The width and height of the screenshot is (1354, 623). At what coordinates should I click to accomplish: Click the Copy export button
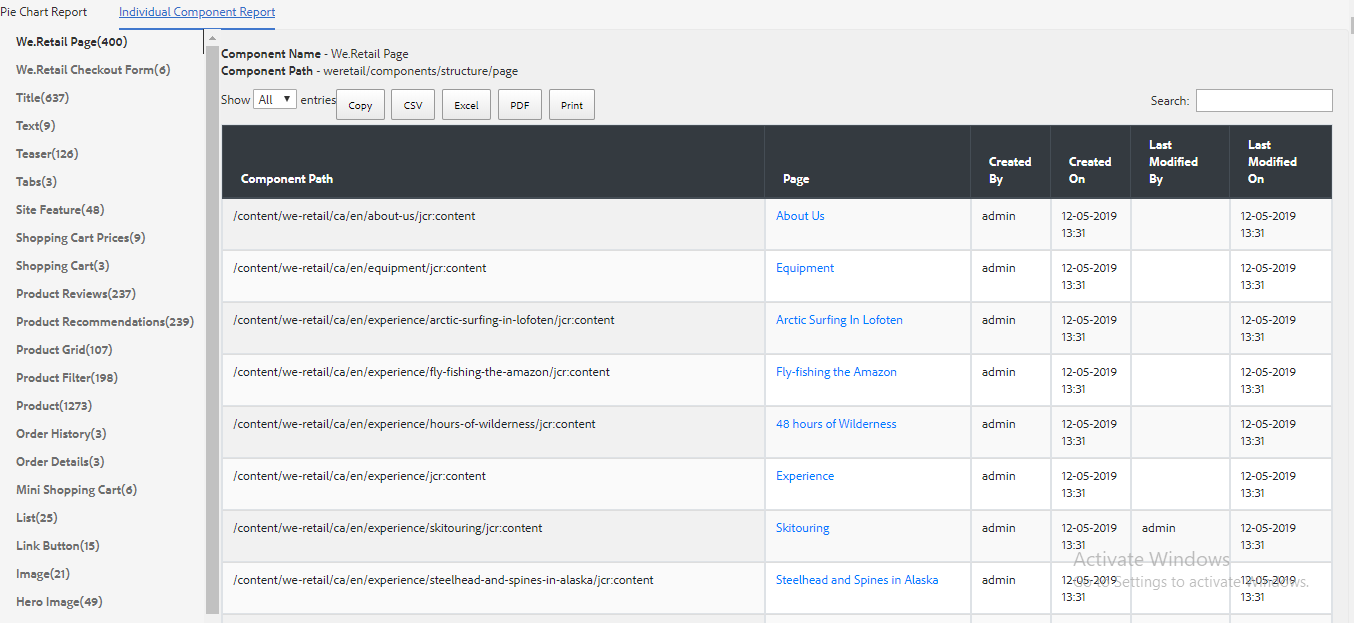(360, 105)
